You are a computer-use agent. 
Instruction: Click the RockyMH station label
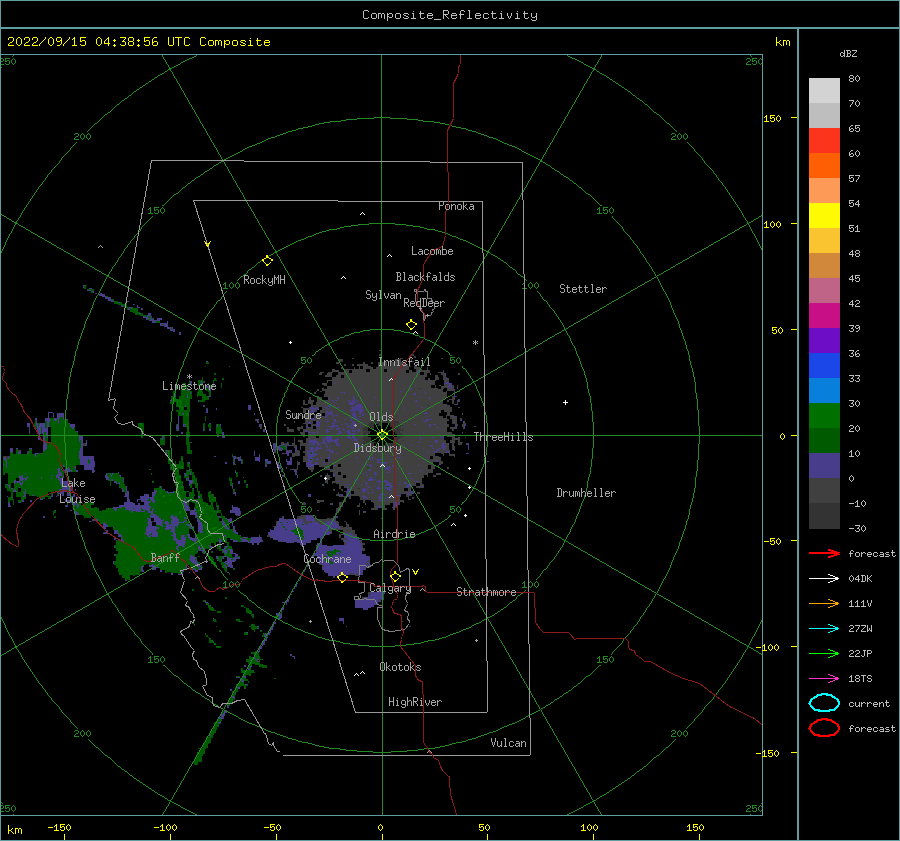pyautogui.click(x=264, y=280)
